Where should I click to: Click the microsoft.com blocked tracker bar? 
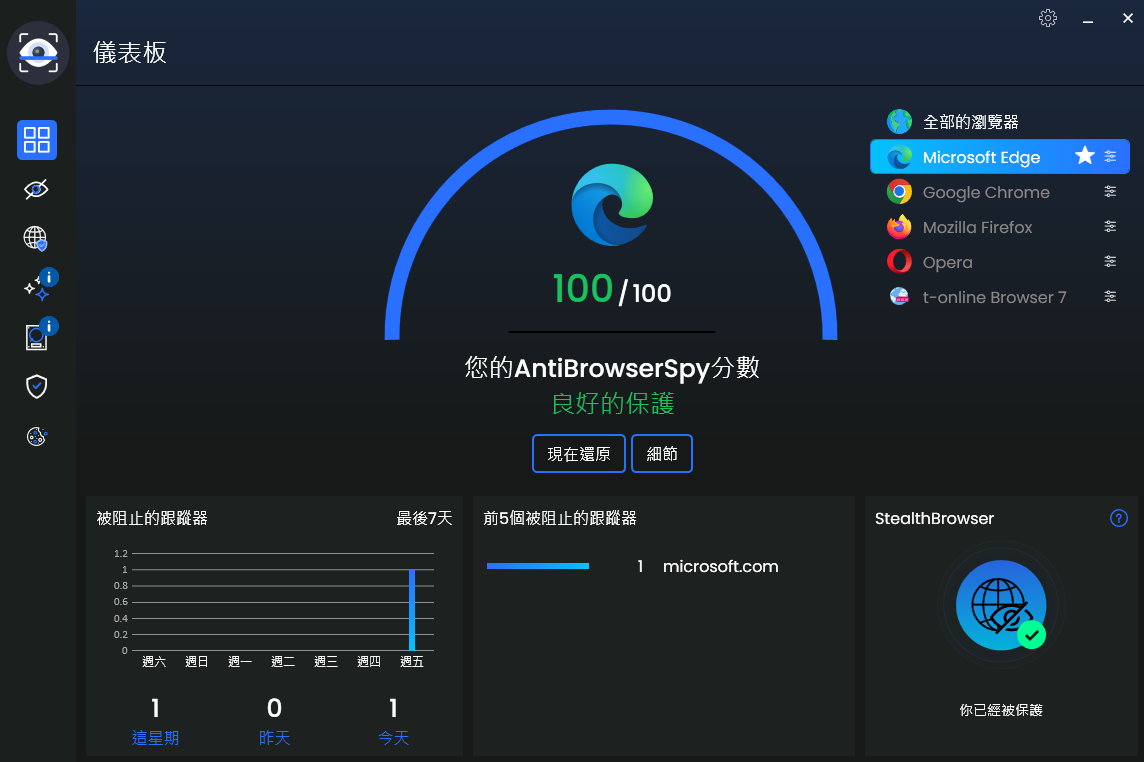click(x=538, y=566)
